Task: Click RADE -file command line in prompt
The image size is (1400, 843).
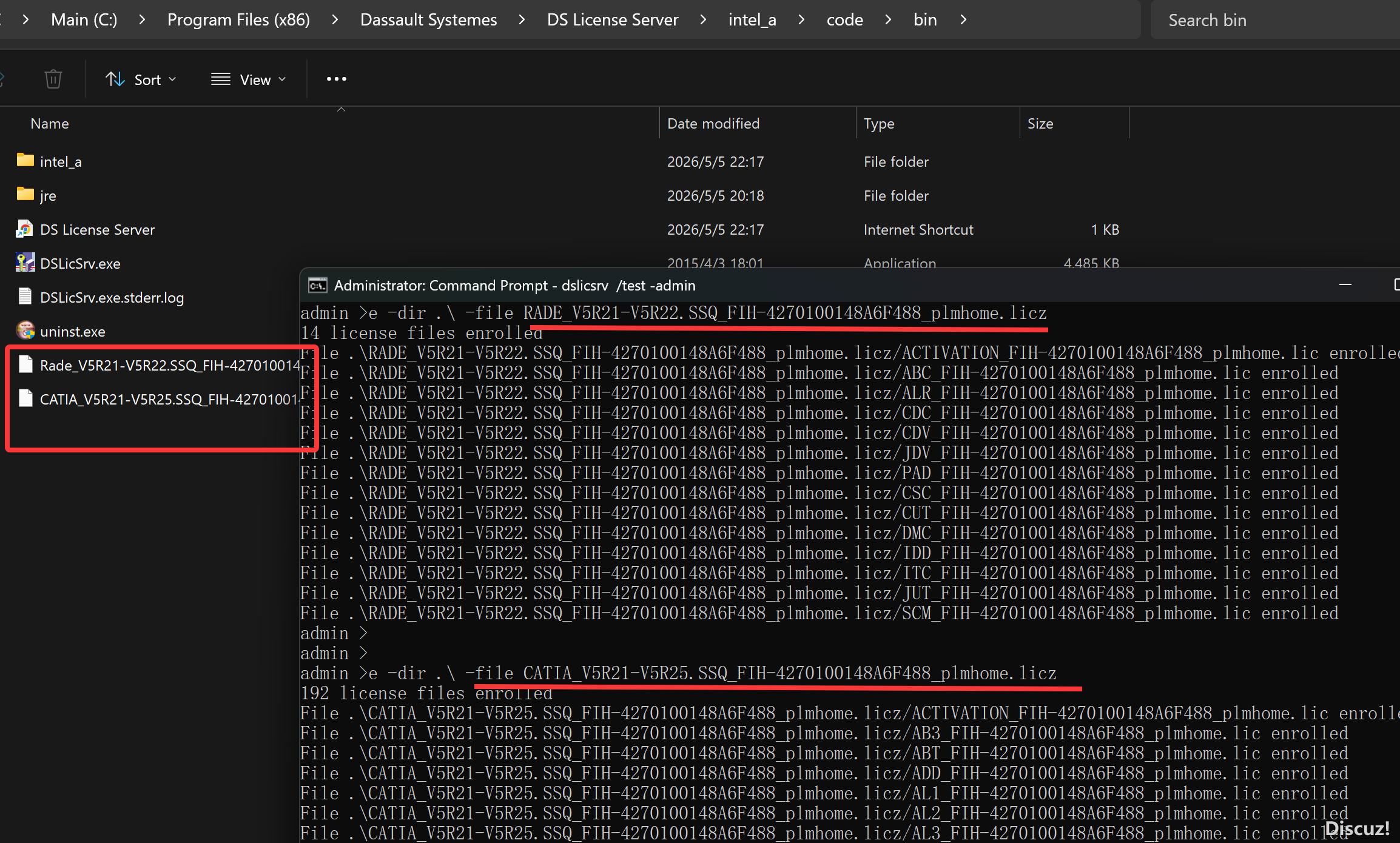Action: 673,314
